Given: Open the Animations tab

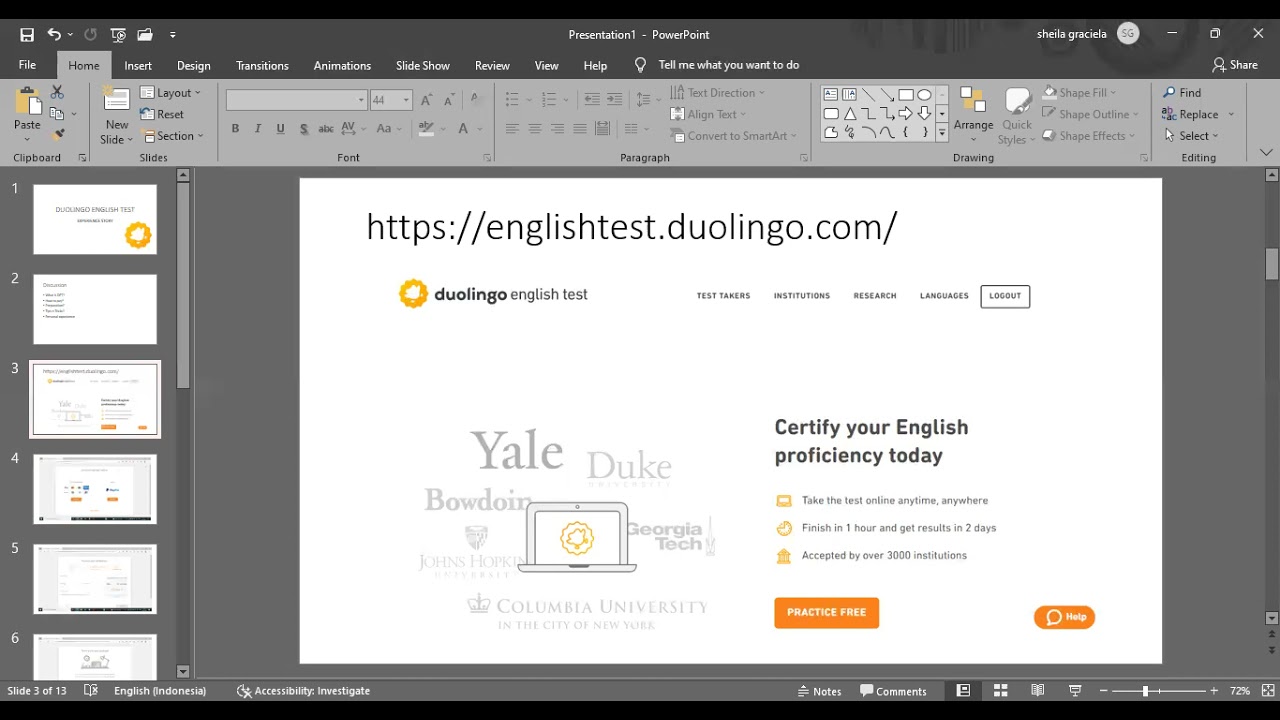Looking at the screenshot, I should 342,65.
